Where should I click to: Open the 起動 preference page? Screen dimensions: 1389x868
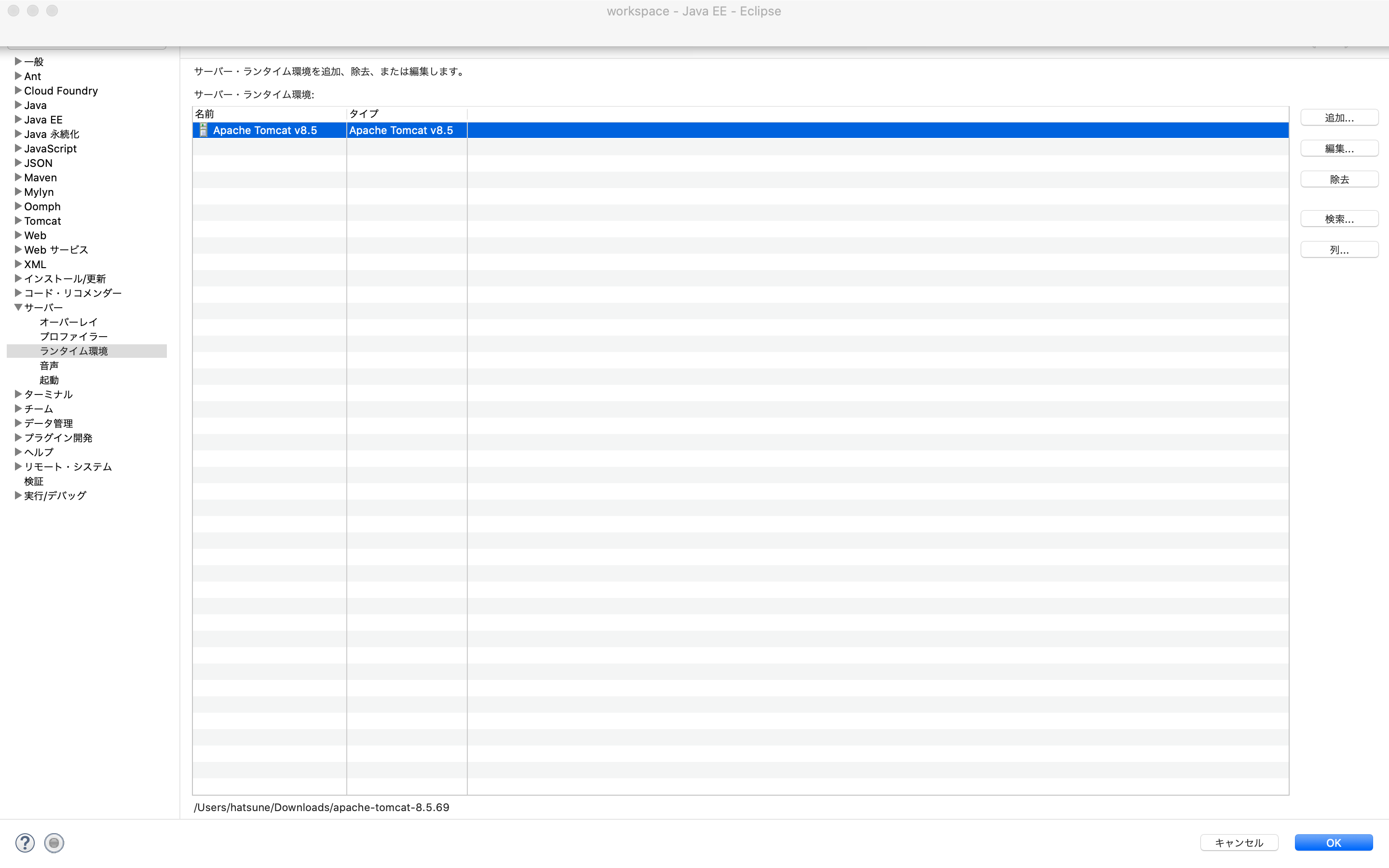[x=49, y=380]
